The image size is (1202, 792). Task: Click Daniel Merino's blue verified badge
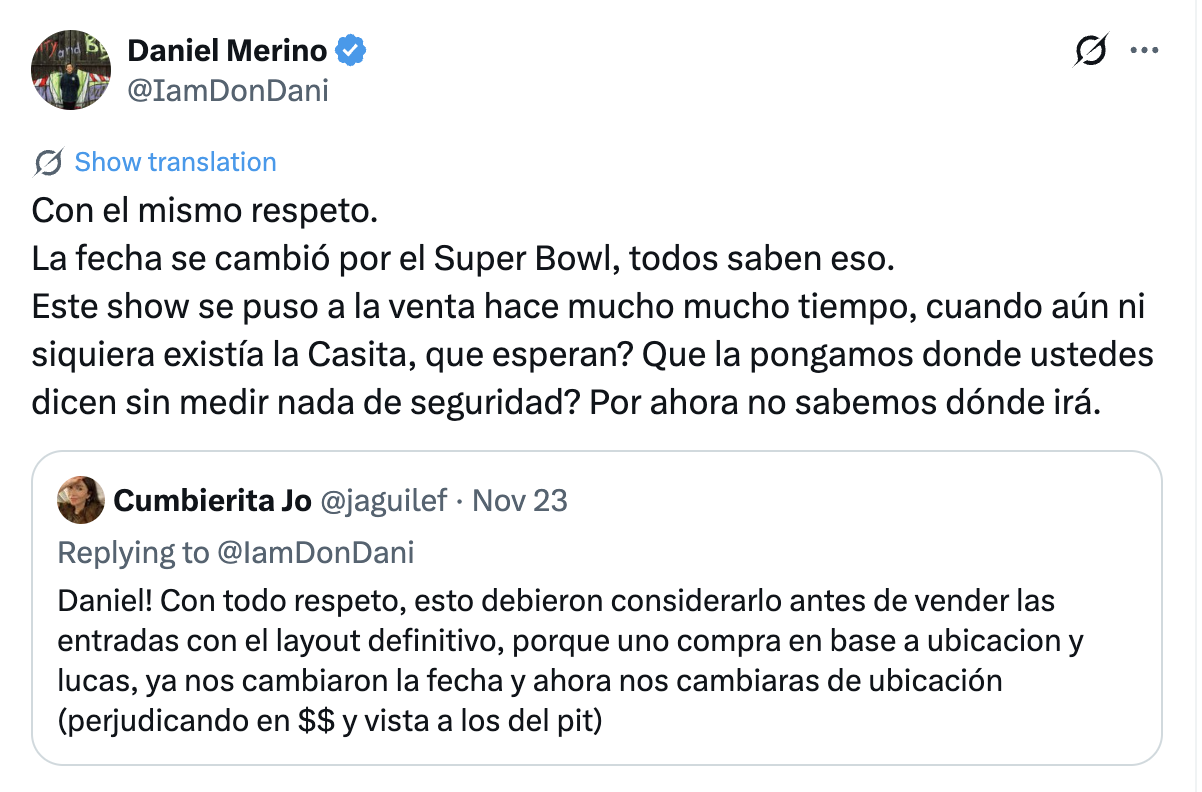pyautogui.click(x=350, y=52)
